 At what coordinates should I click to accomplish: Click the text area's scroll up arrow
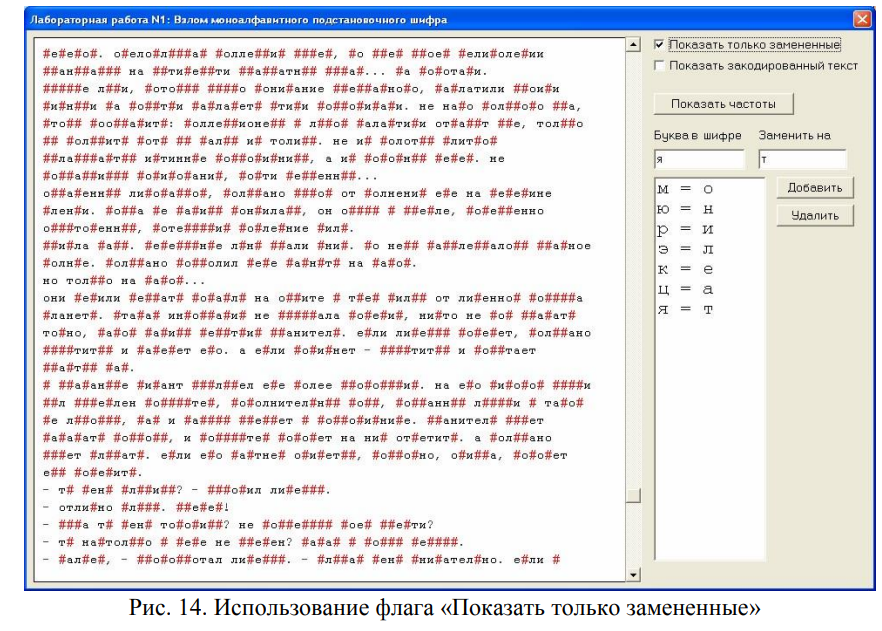tap(632, 45)
